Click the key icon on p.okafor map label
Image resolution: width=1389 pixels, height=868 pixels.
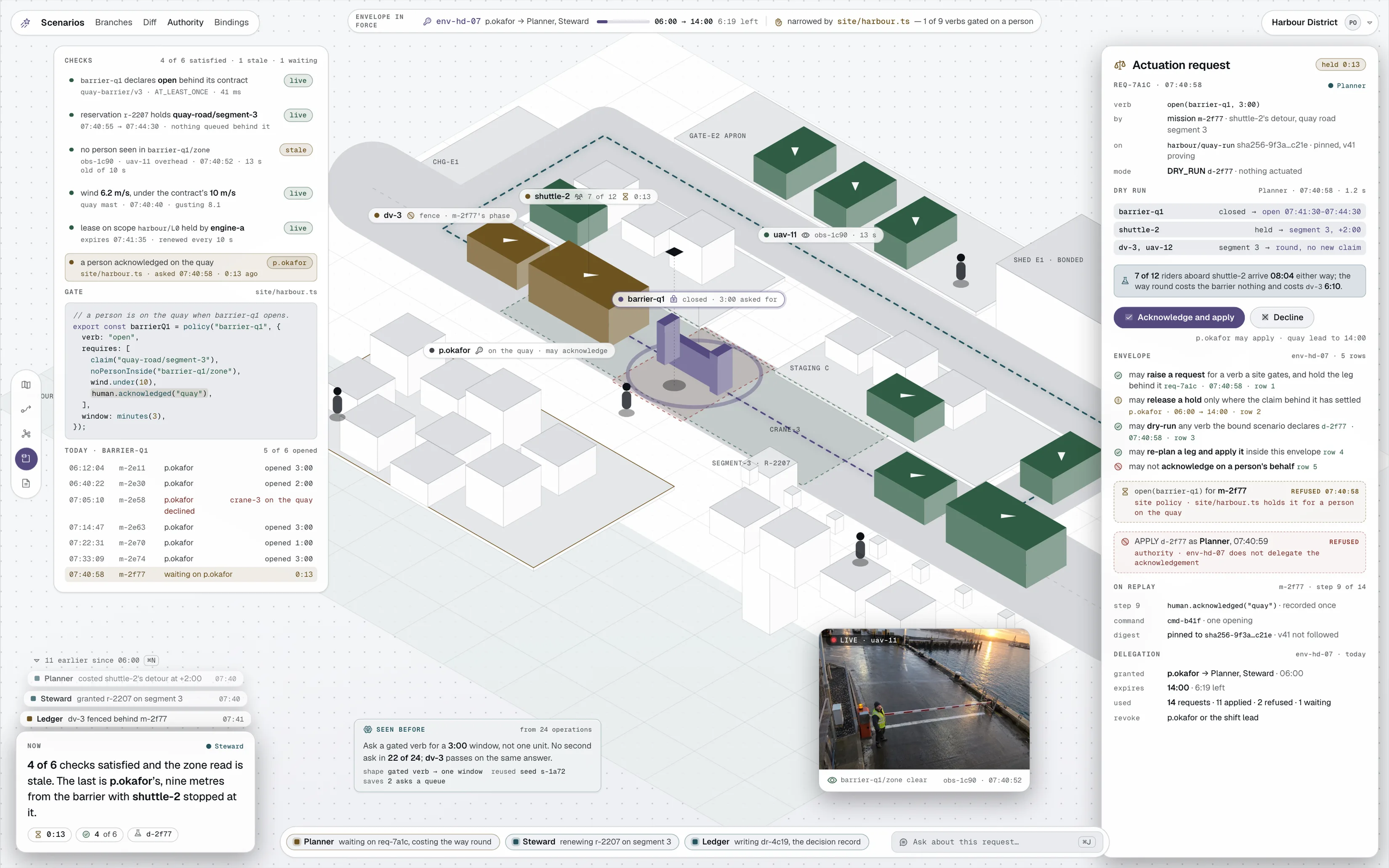click(x=479, y=351)
